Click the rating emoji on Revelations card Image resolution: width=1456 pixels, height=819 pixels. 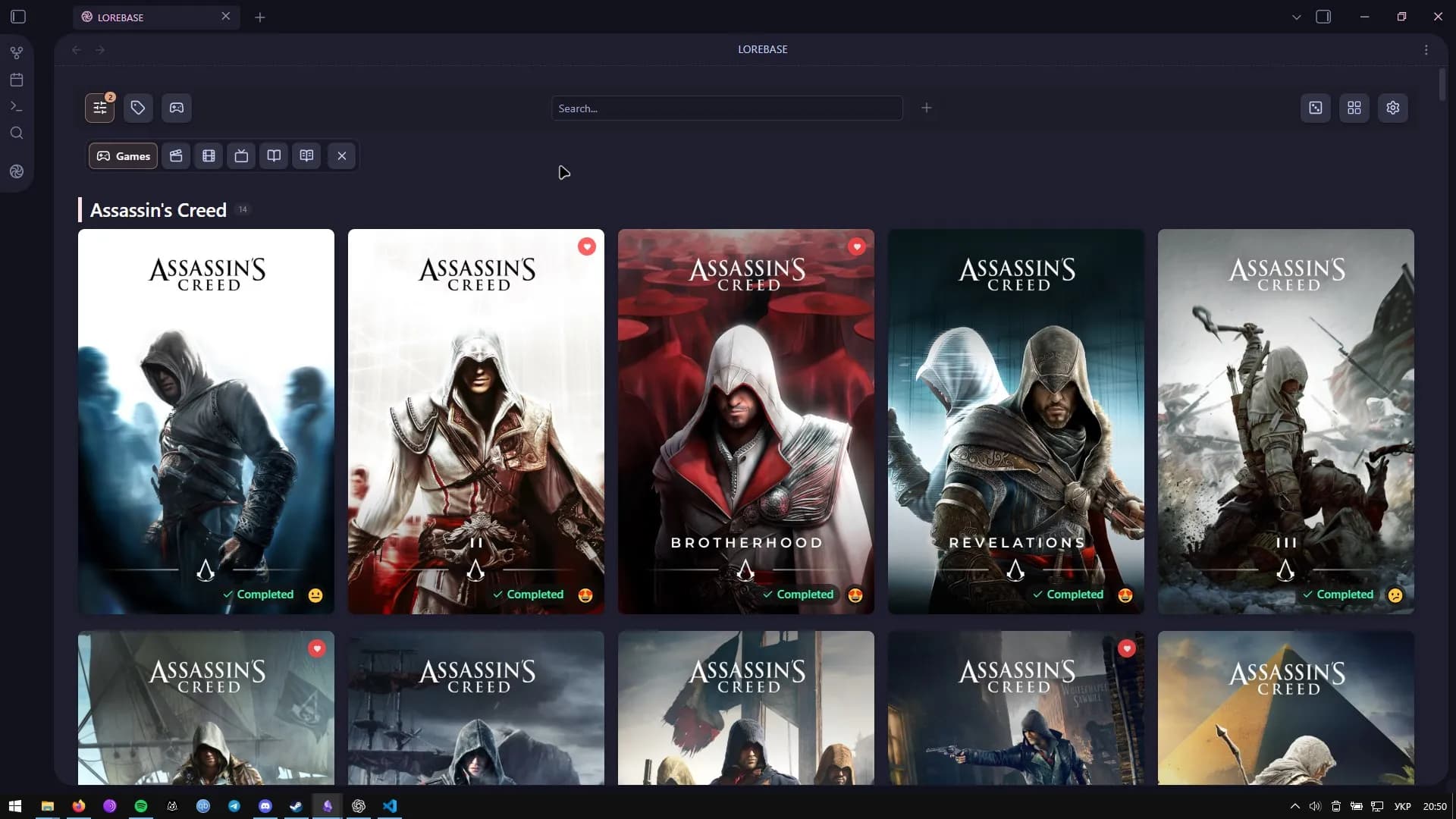point(1125,595)
